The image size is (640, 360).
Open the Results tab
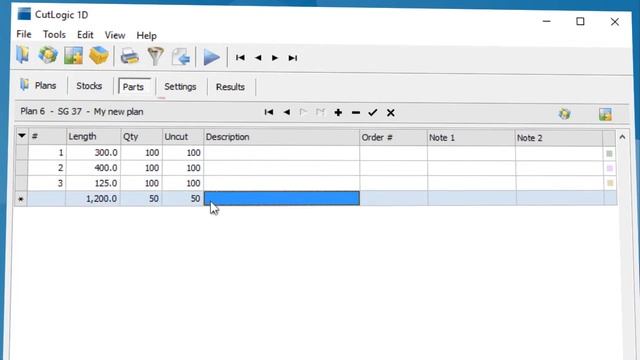230,87
